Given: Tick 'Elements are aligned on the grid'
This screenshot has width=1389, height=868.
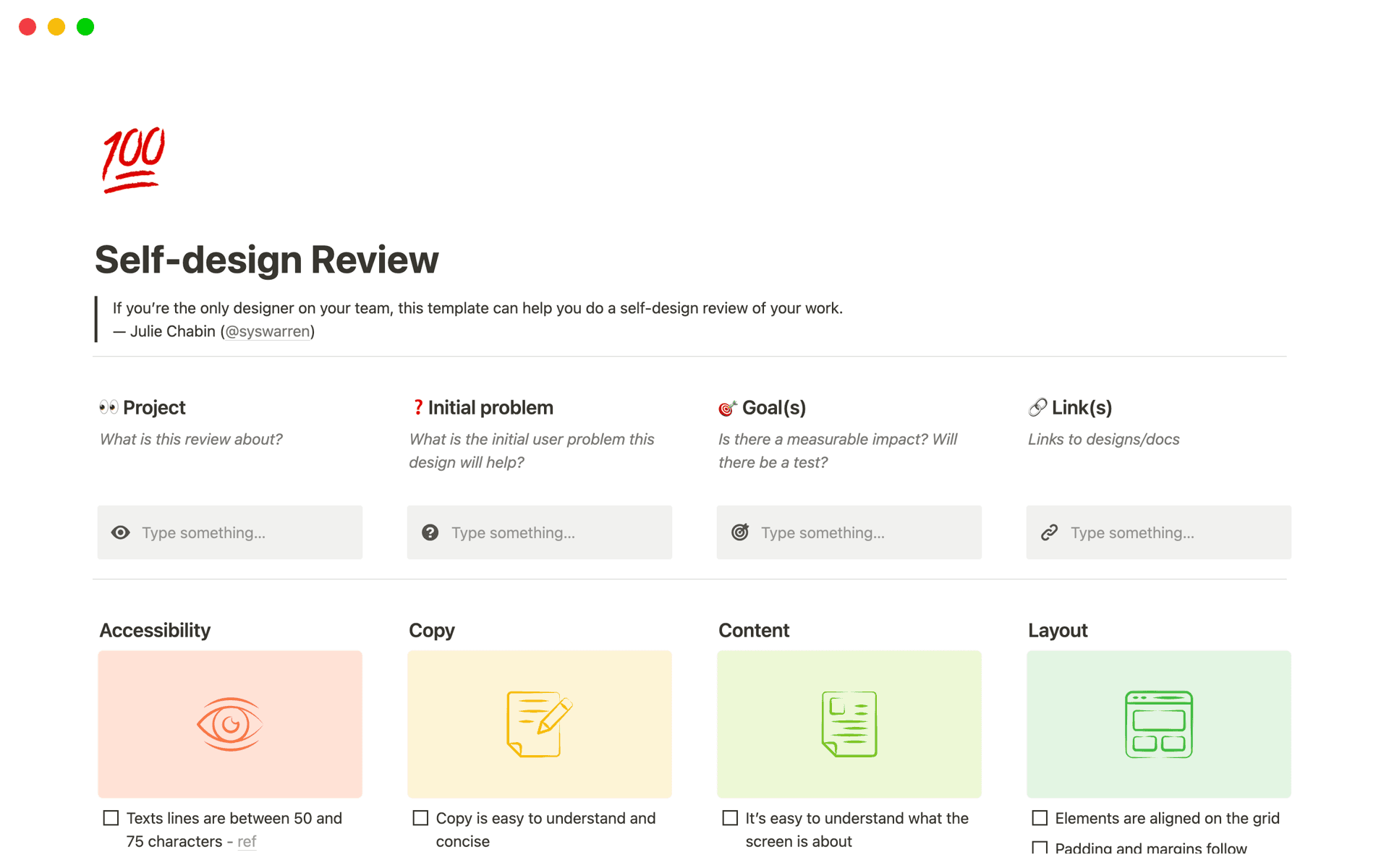Looking at the screenshot, I should (1040, 818).
